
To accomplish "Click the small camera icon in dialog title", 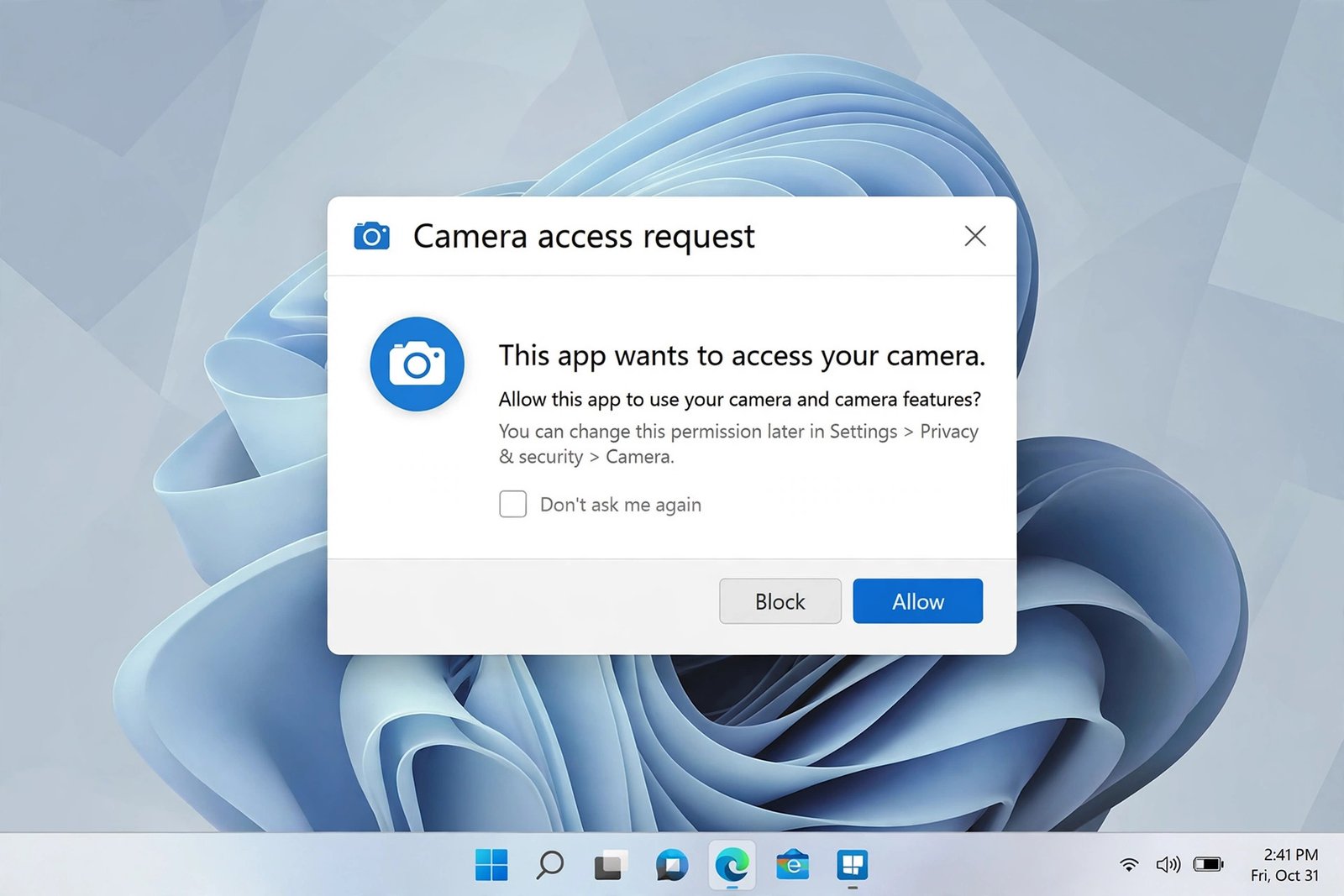I will tap(371, 236).
